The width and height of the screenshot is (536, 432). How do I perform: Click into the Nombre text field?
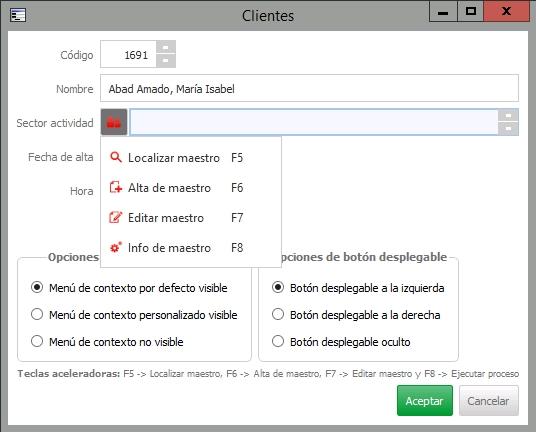click(309, 88)
